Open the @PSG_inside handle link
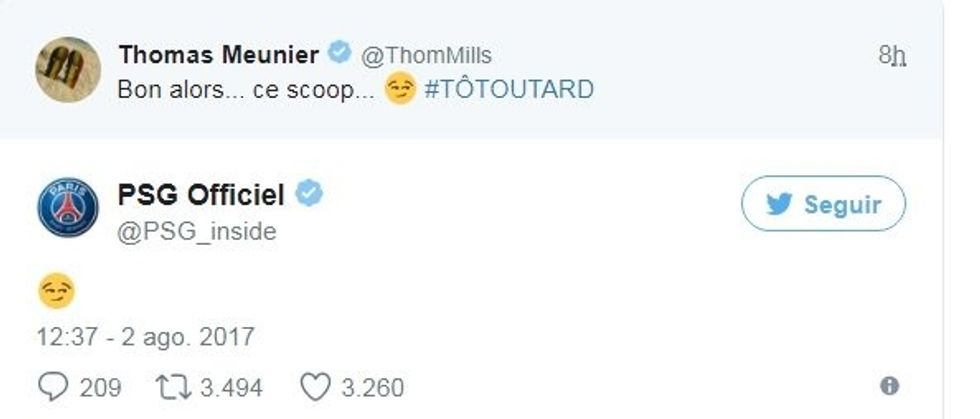980x419 pixels. (197, 232)
